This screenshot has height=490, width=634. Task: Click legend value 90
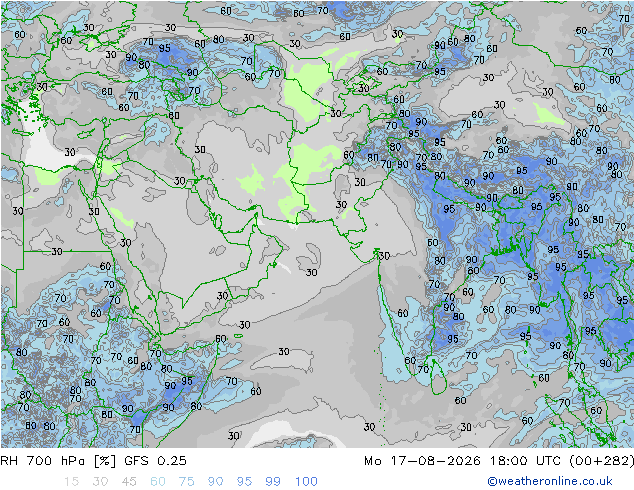215,481
